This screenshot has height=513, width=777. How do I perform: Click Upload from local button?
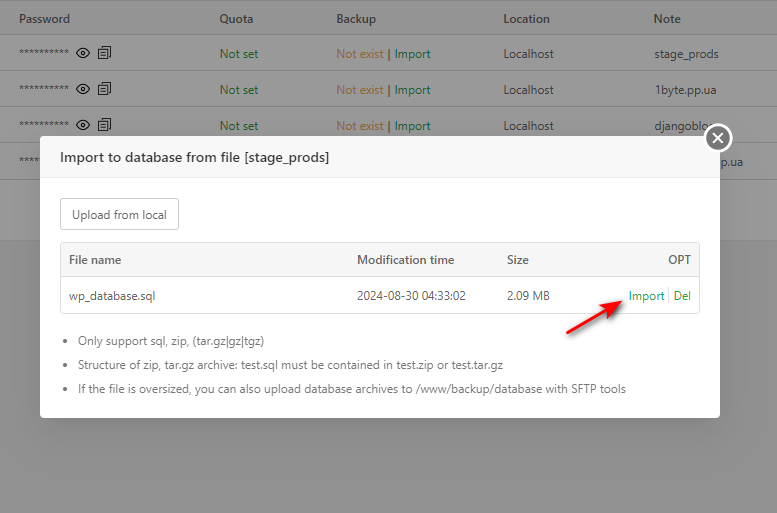click(x=119, y=215)
